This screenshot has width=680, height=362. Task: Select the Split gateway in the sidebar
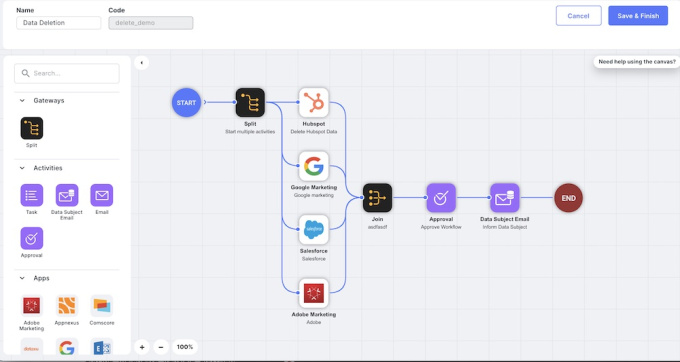click(32, 128)
